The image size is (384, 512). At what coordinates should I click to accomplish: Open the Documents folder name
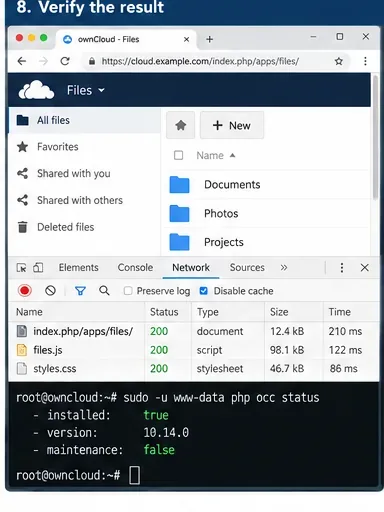[x=232, y=184]
